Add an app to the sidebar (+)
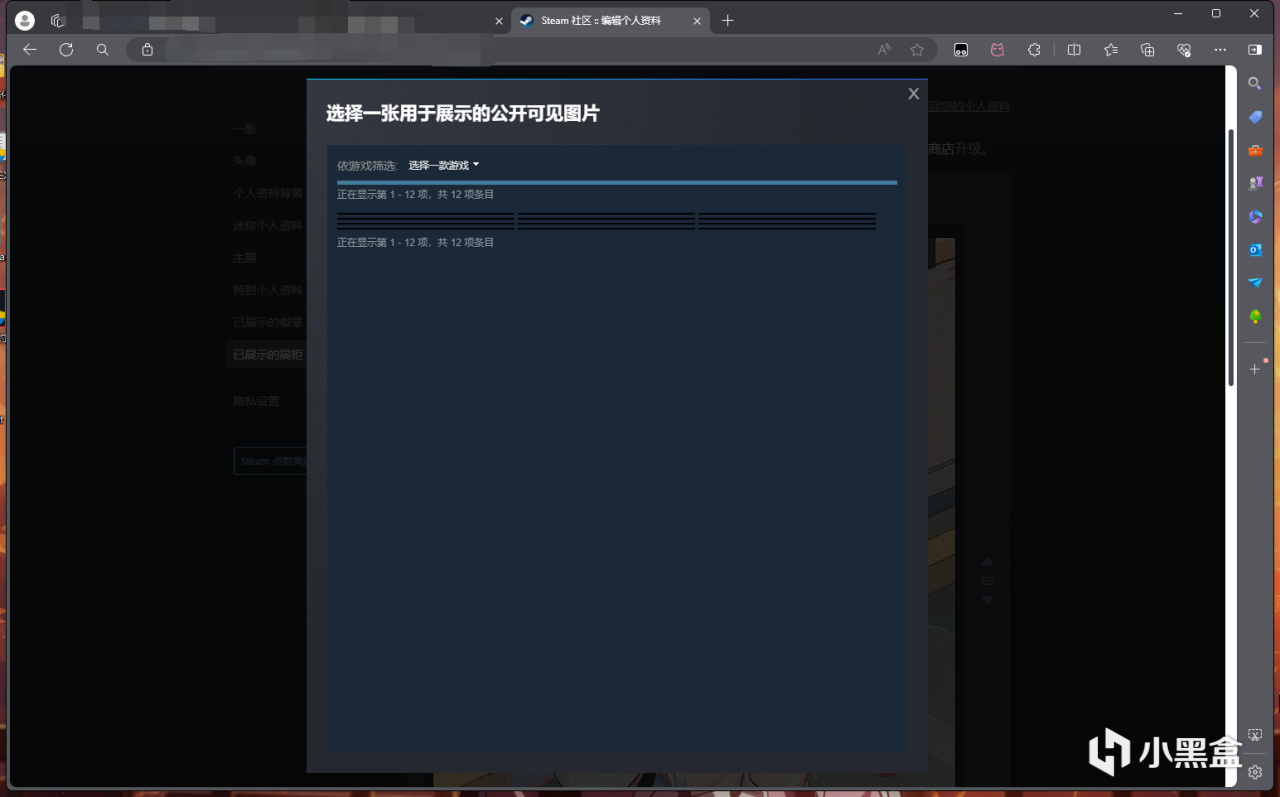This screenshot has height=797, width=1280. coord(1255,369)
